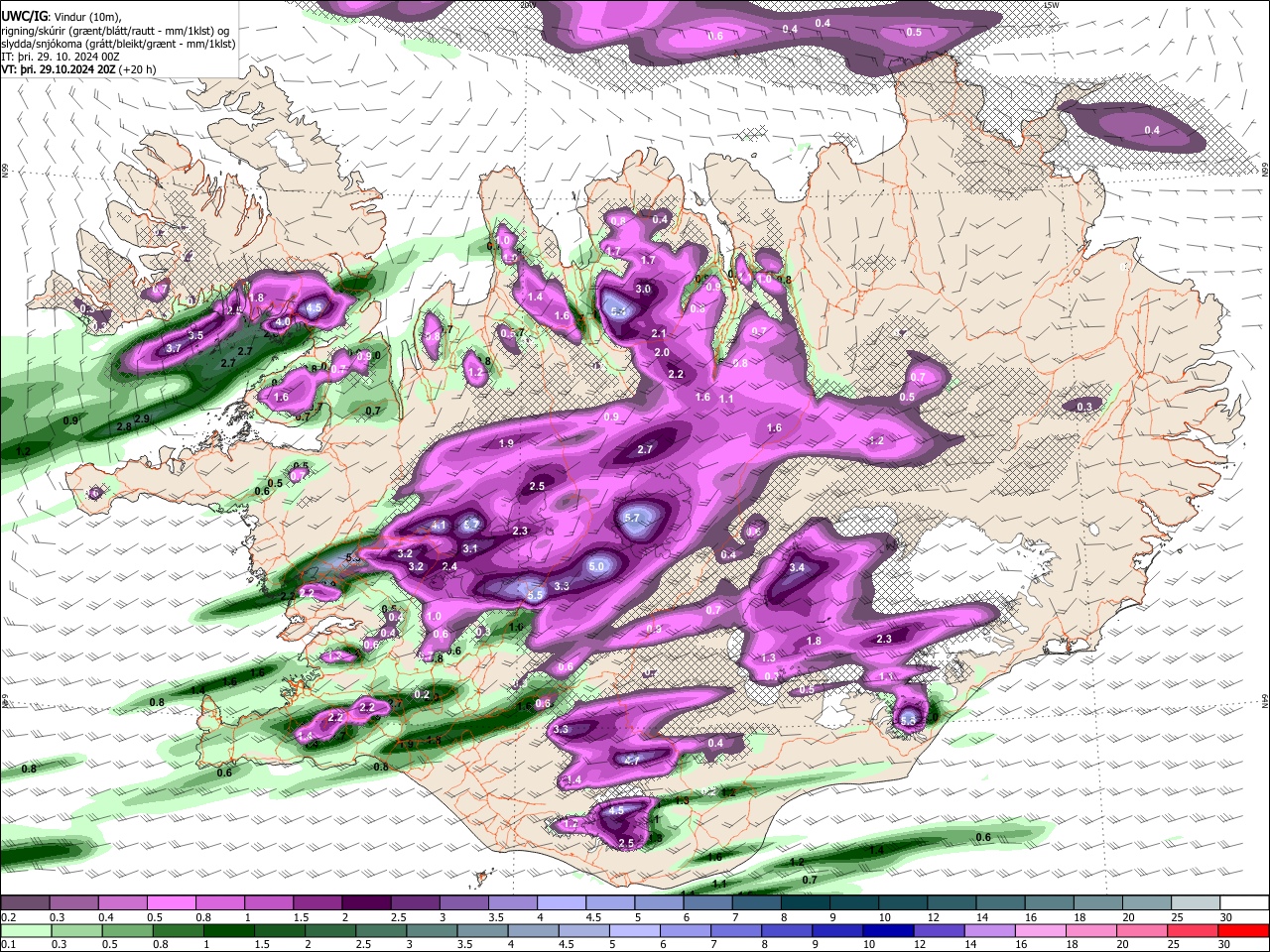Click the "4.7" value in the south

click(x=632, y=761)
